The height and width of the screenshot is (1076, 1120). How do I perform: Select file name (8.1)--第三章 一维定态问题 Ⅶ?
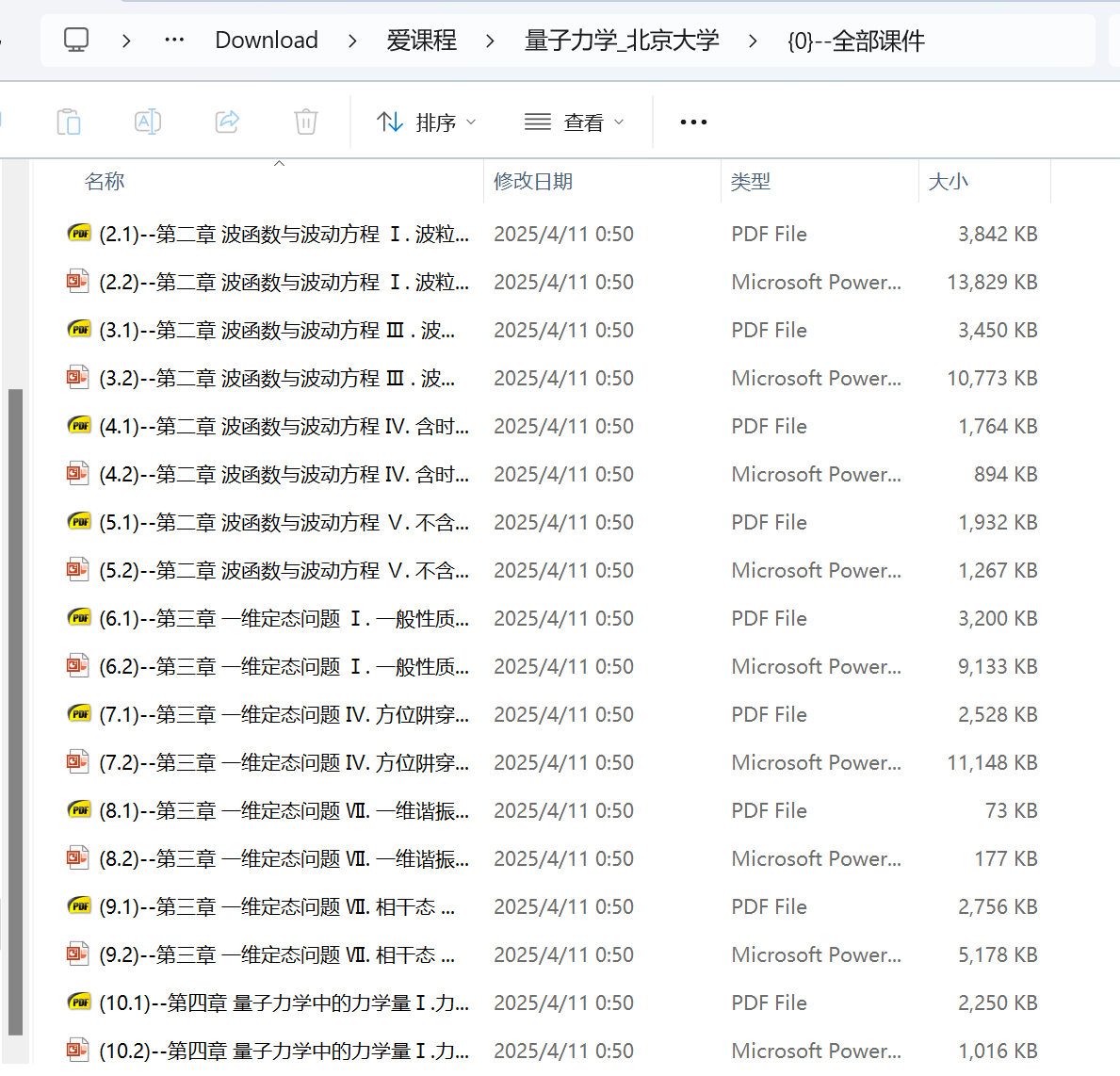click(x=284, y=811)
